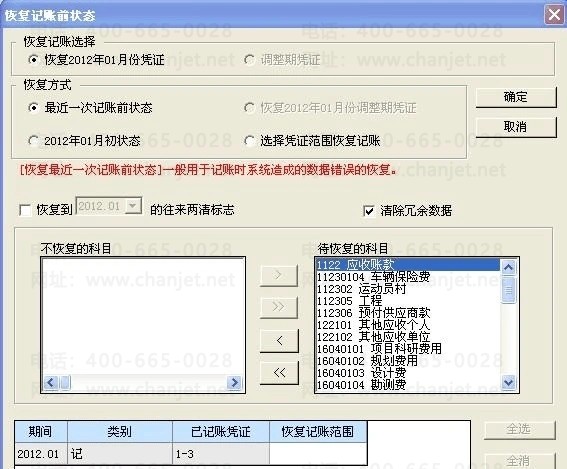Click the 已记账凭证 column header

coord(221,431)
